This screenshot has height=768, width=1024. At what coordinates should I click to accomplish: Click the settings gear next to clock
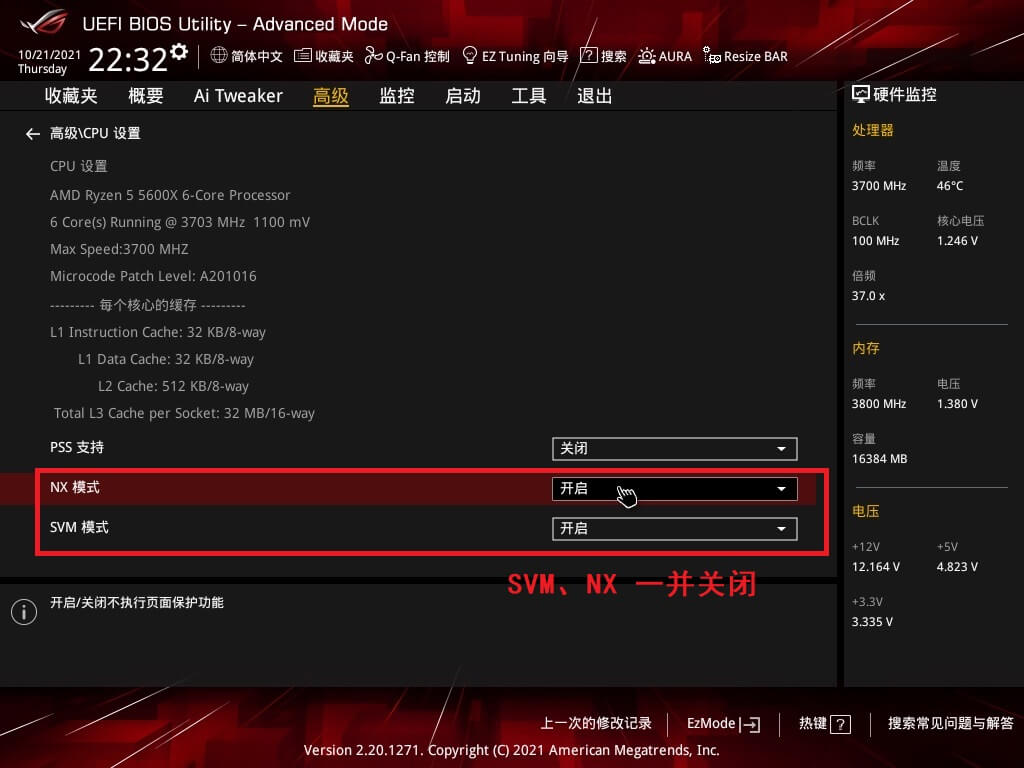pyautogui.click(x=179, y=51)
